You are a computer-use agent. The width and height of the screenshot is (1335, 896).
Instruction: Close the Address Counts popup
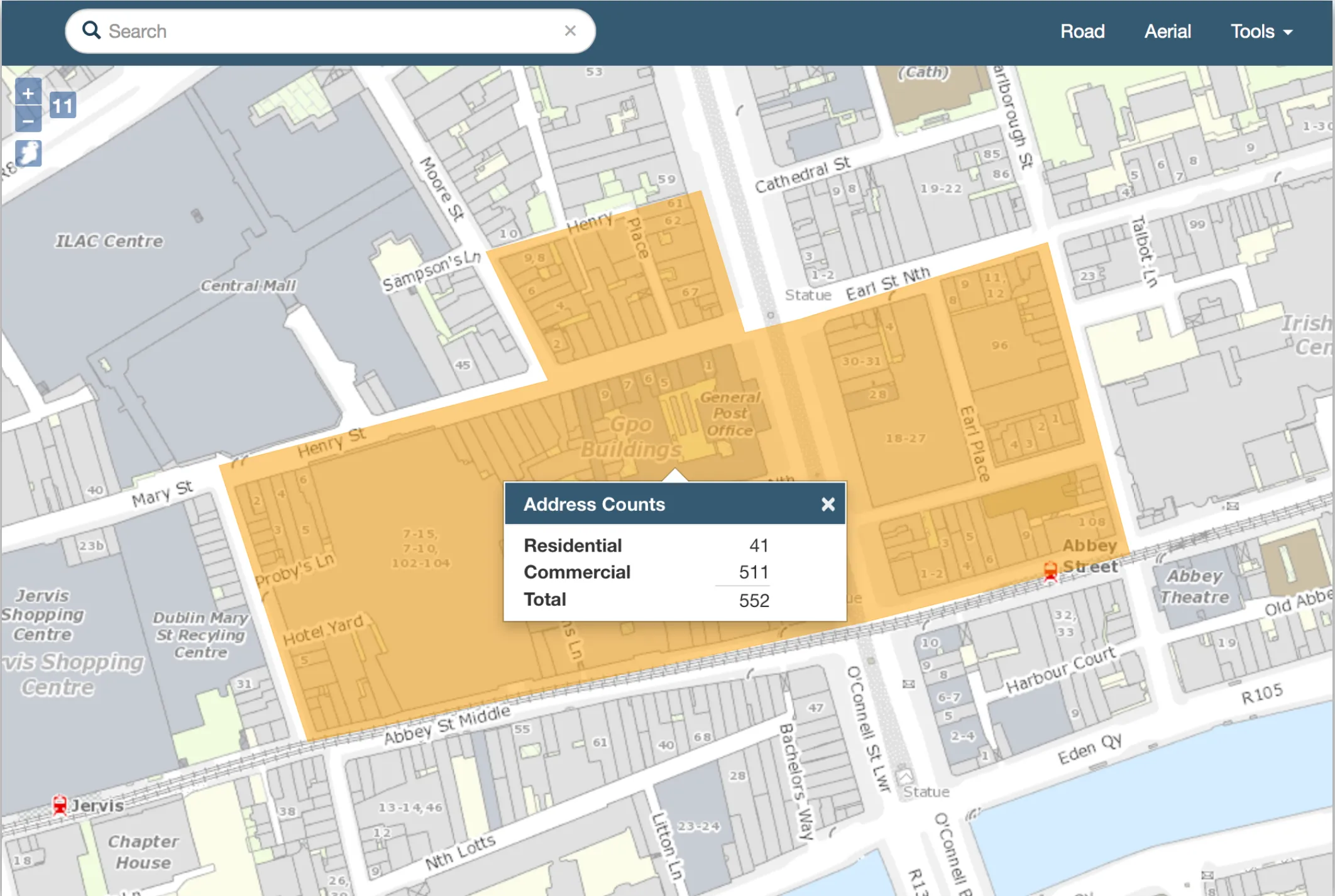pyautogui.click(x=828, y=504)
